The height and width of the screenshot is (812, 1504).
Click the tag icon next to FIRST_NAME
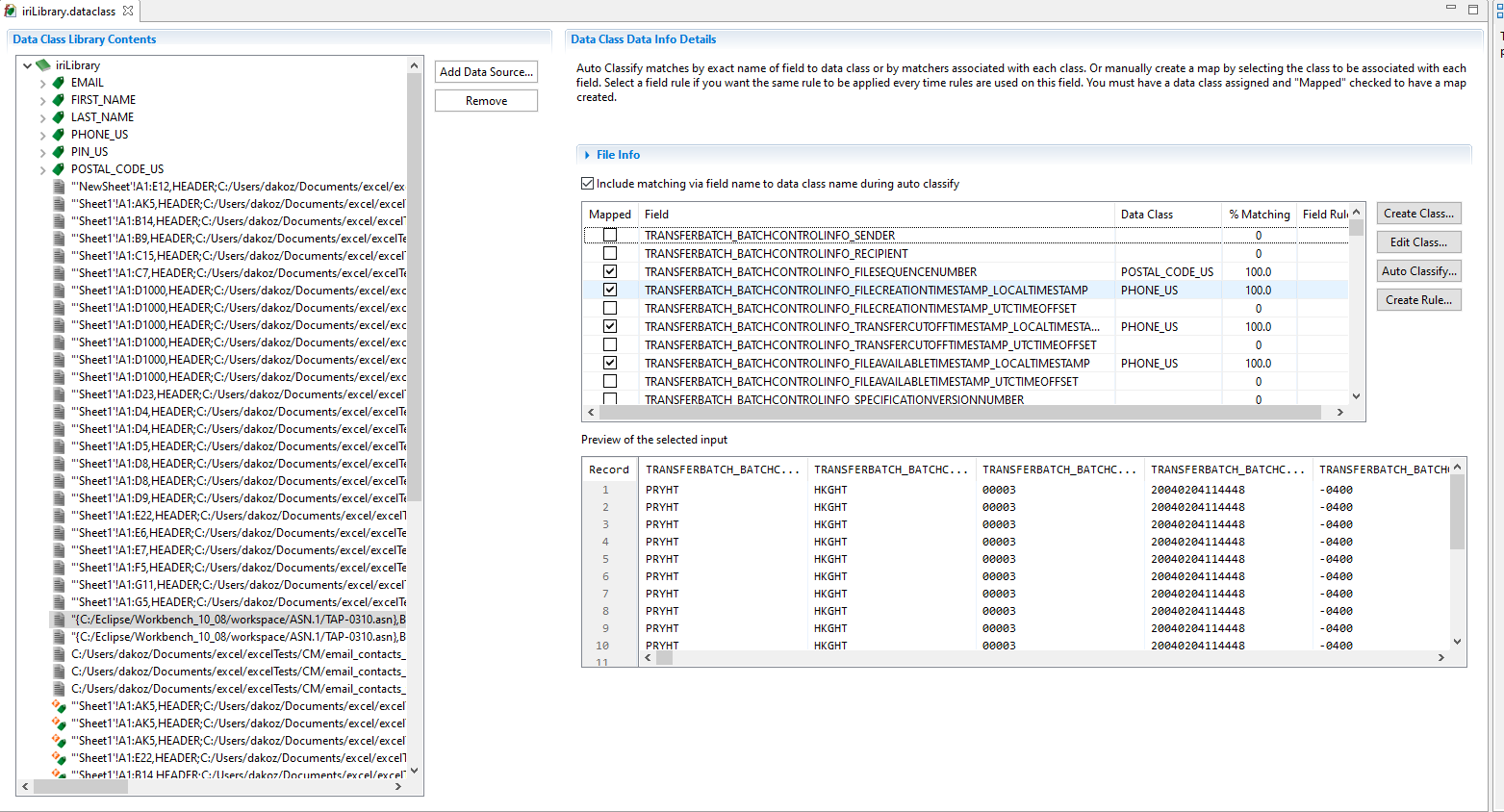(59, 100)
